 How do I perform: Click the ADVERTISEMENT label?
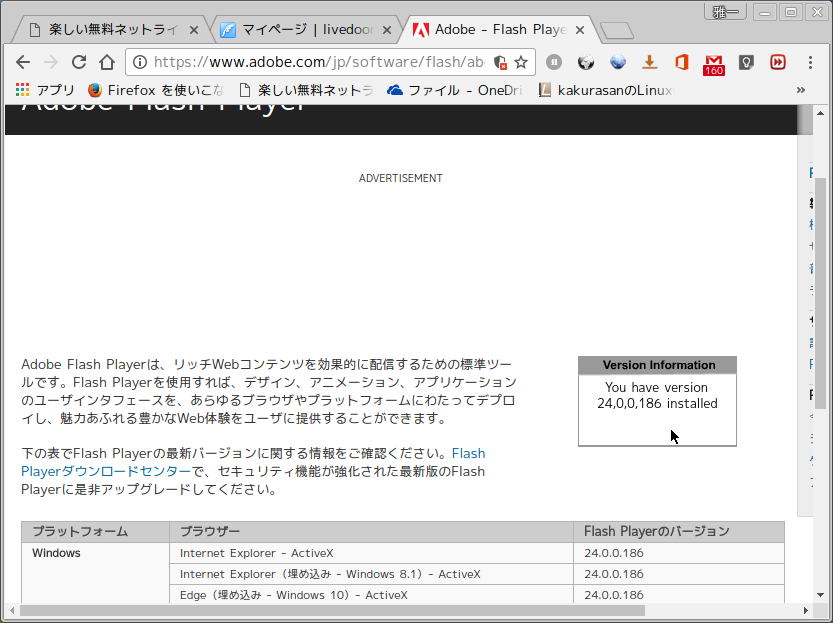pos(401,178)
